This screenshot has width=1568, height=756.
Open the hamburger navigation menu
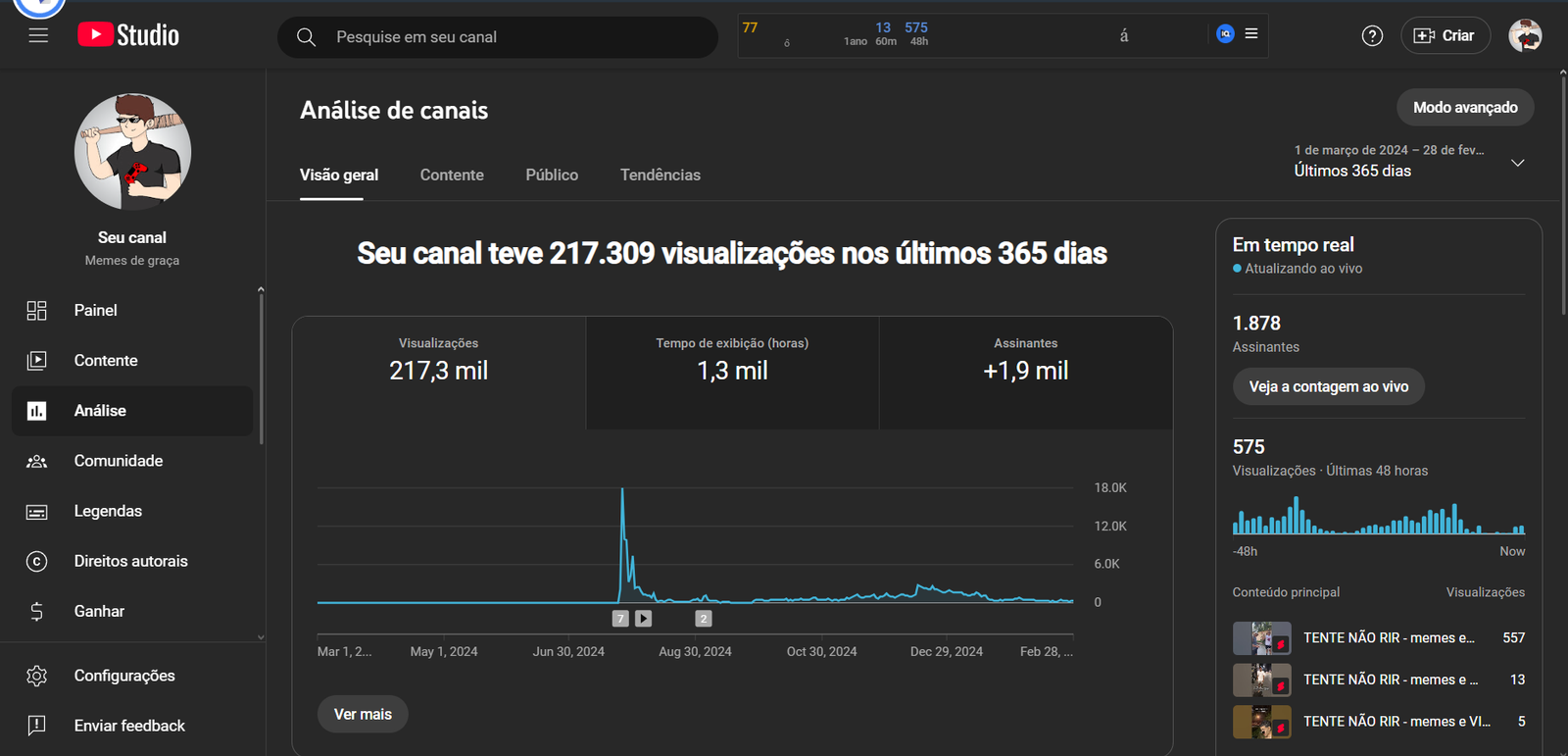pyautogui.click(x=38, y=36)
